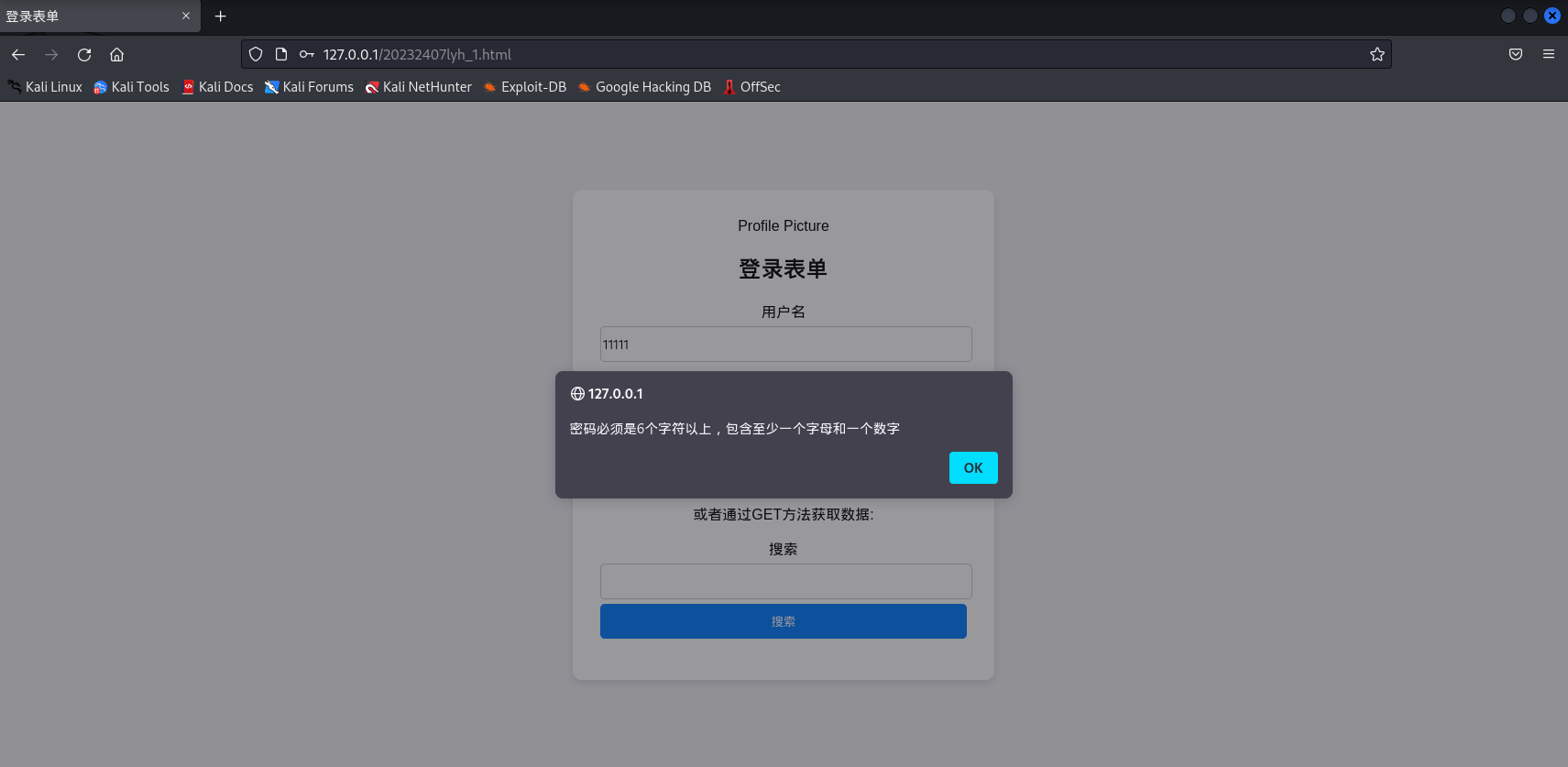
Task: Click the 或者通过GET方法获取数据 text
Action: pyautogui.click(x=784, y=515)
